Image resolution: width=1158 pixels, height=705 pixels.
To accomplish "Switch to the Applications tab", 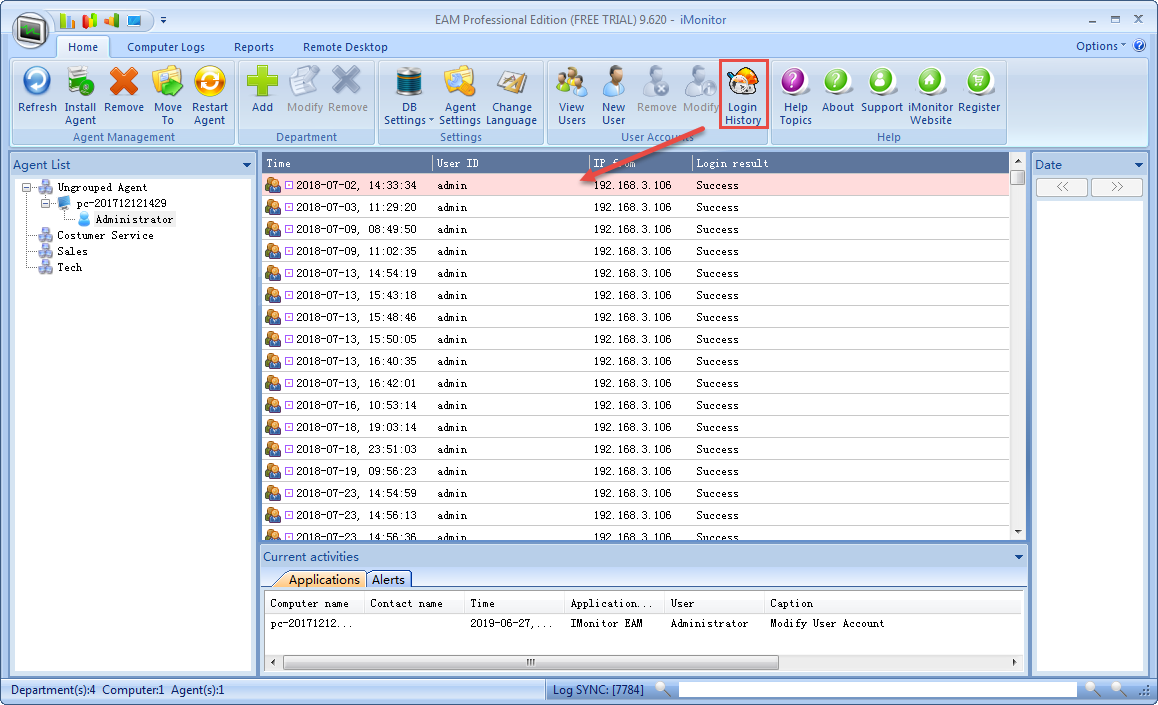I will pos(323,580).
